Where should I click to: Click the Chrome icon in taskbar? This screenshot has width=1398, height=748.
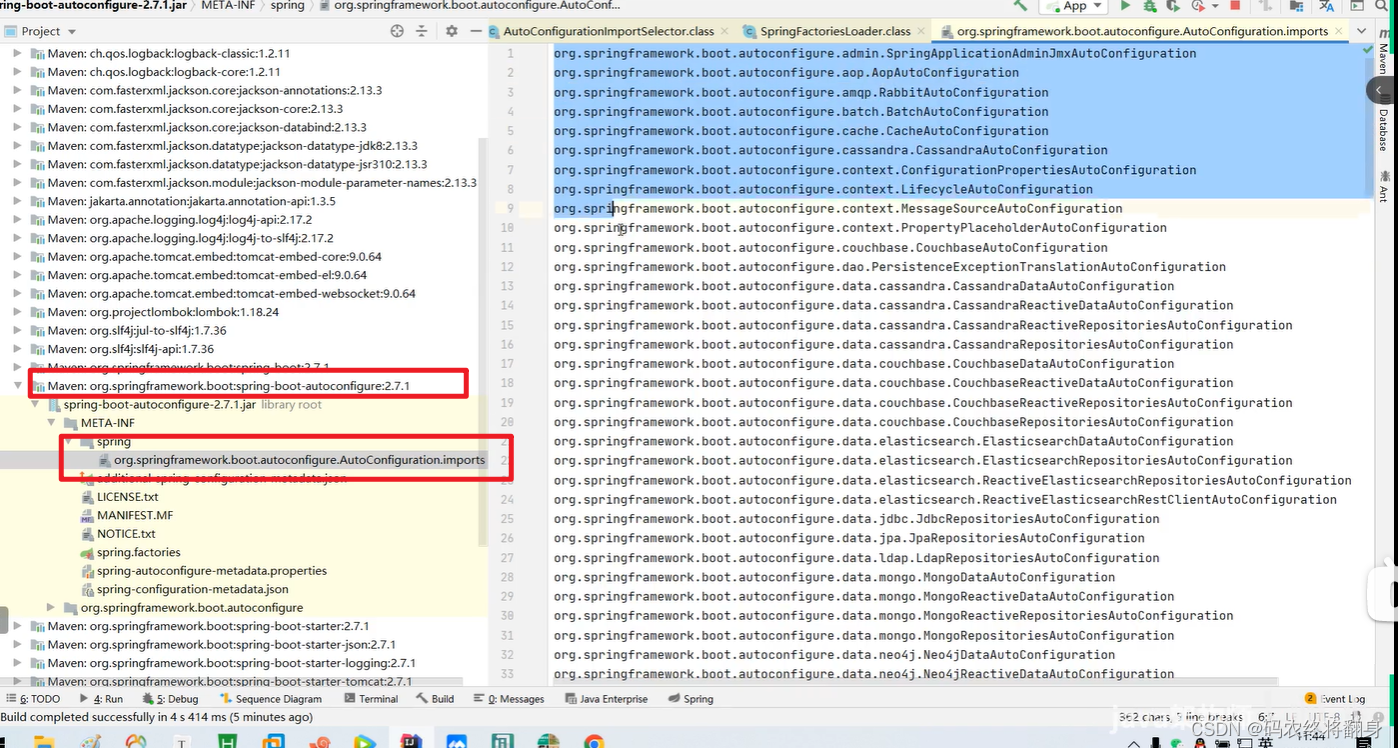click(594, 741)
